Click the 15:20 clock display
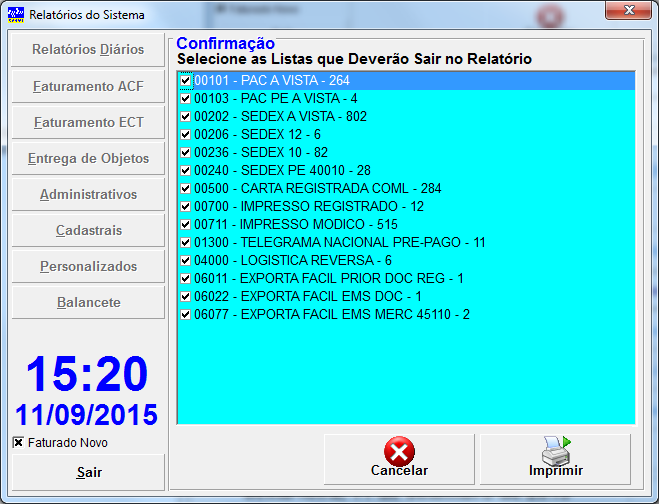Viewport: 659px width, 504px height. [87, 374]
